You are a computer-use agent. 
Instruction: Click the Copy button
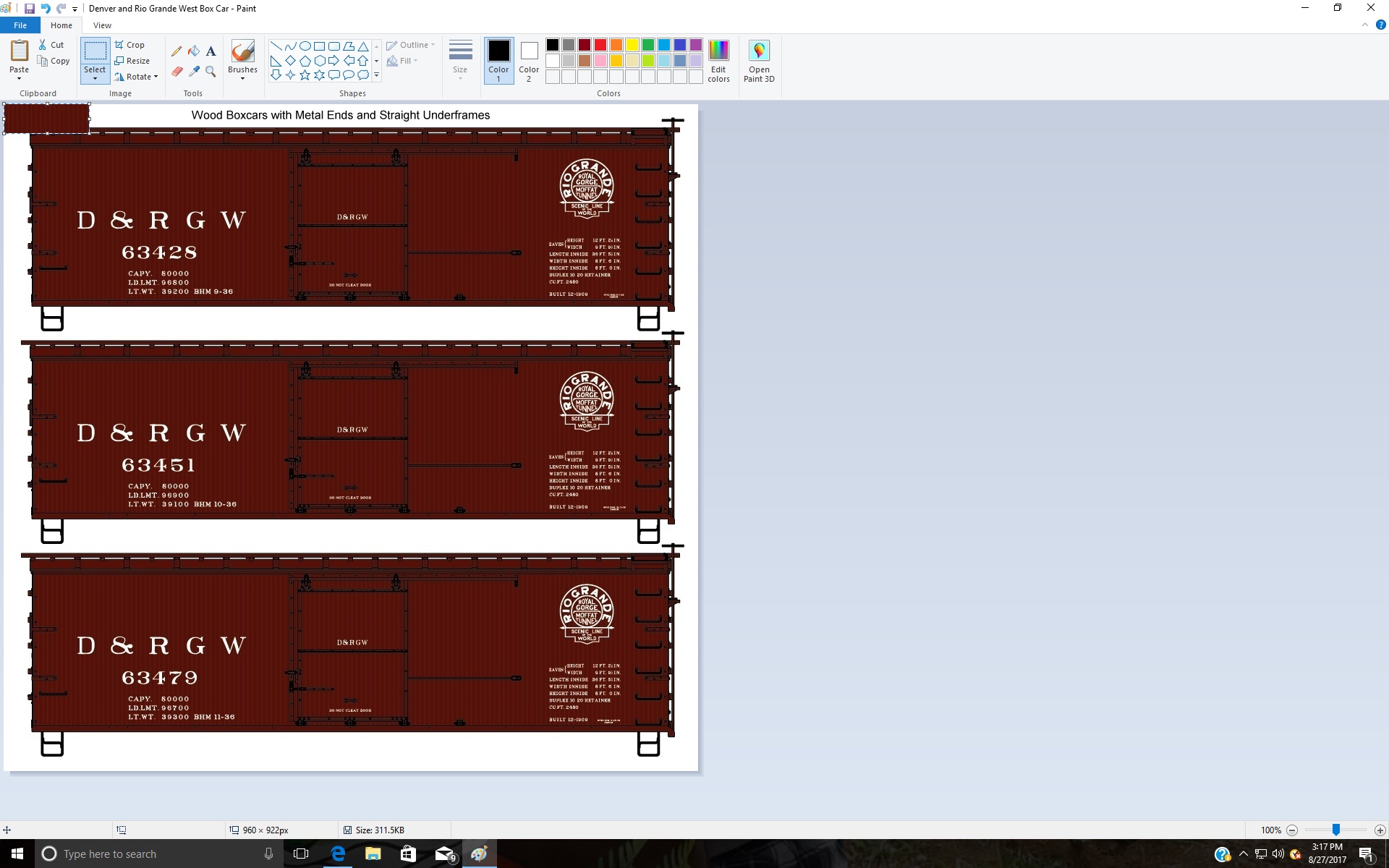pos(54,61)
